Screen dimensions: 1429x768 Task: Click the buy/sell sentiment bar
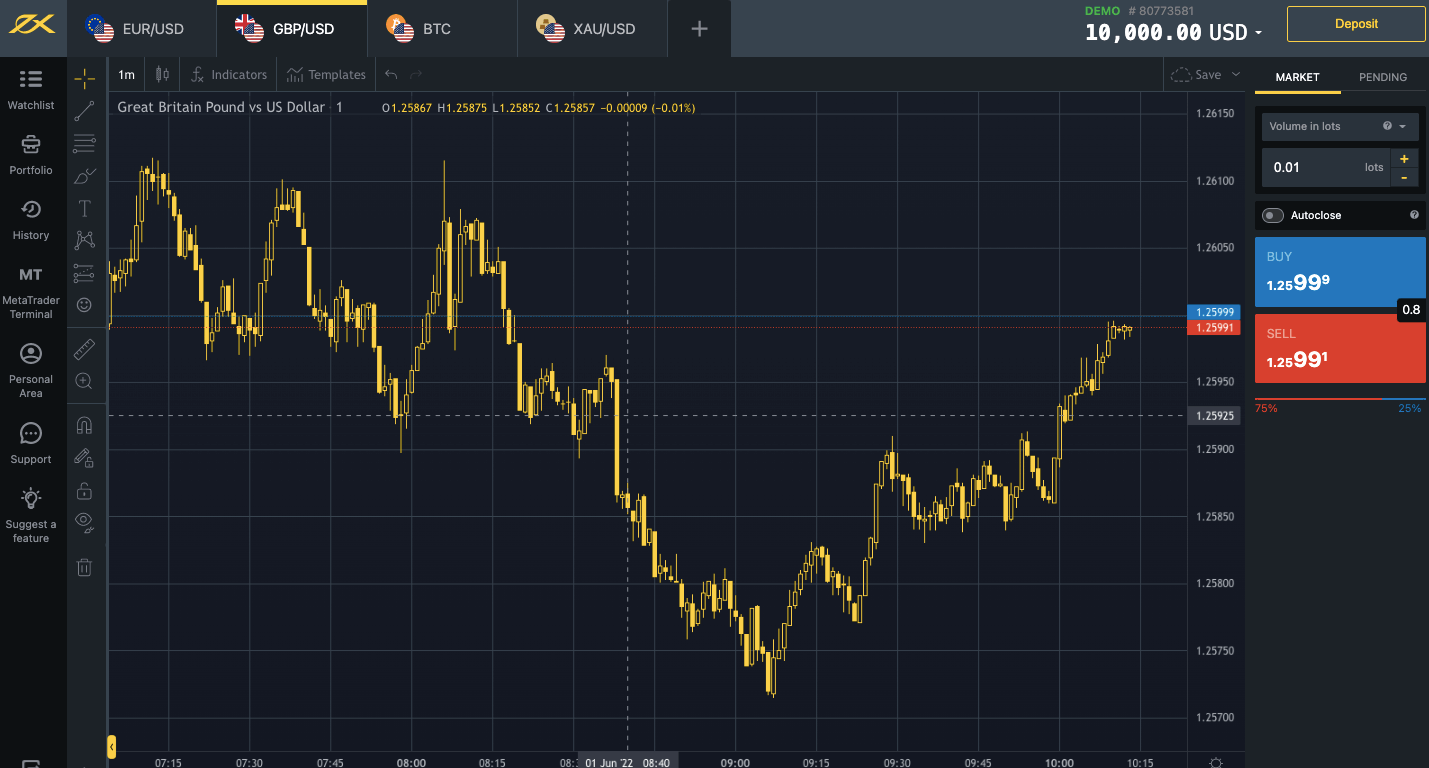[1339, 400]
